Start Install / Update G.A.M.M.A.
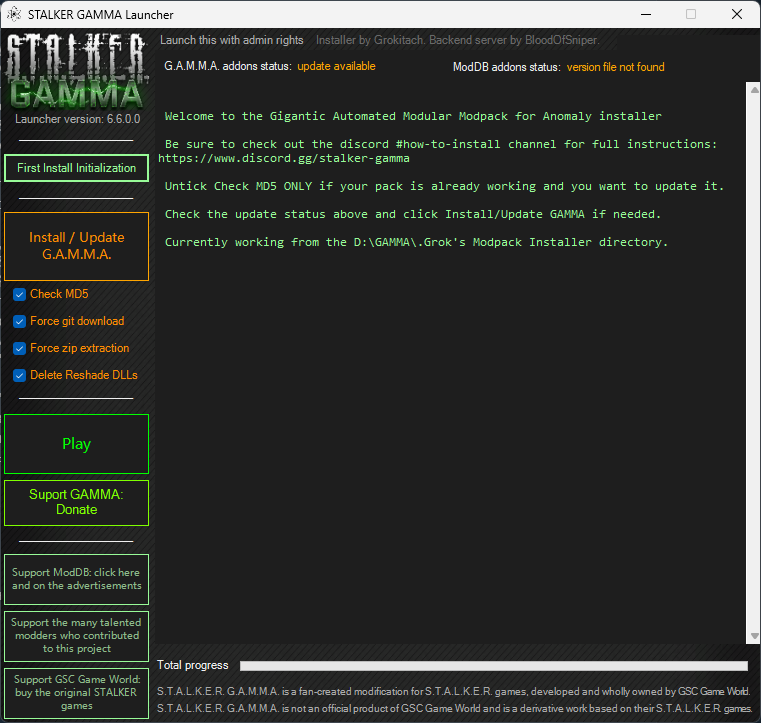 (x=76, y=246)
